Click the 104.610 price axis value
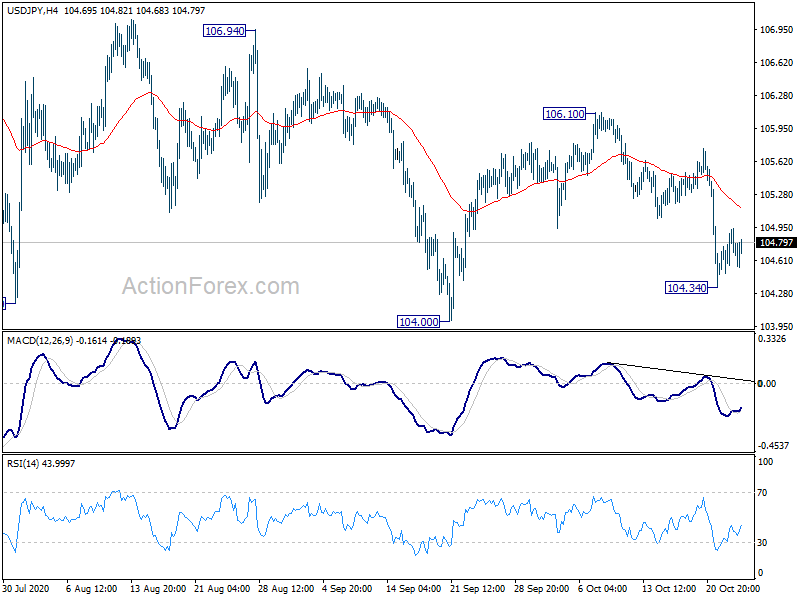The width and height of the screenshot is (800, 600). pos(777,261)
